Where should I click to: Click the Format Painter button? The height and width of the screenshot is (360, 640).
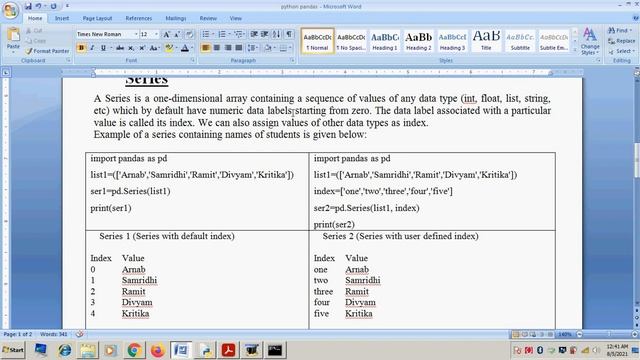(47, 51)
